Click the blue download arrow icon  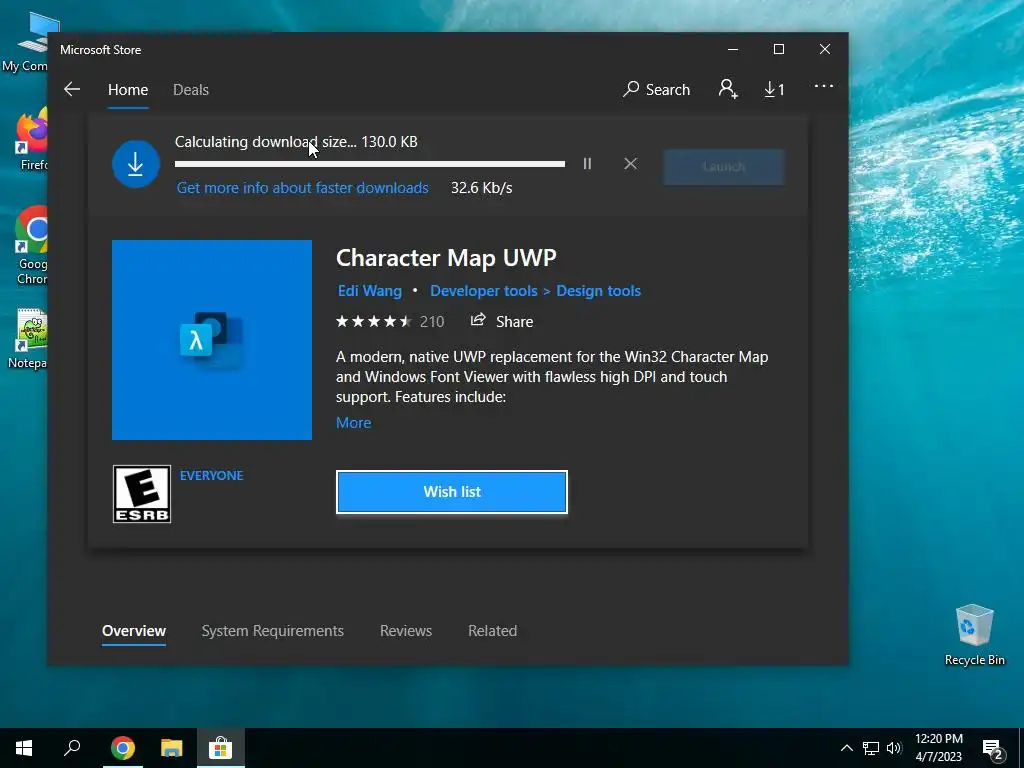[136, 164]
